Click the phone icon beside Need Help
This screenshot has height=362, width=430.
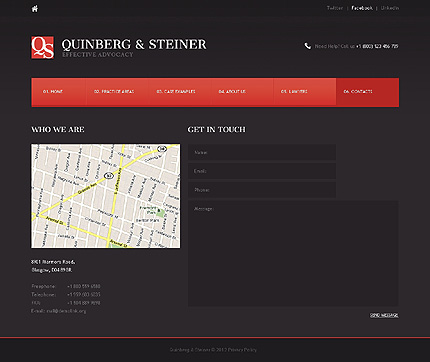point(307,46)
